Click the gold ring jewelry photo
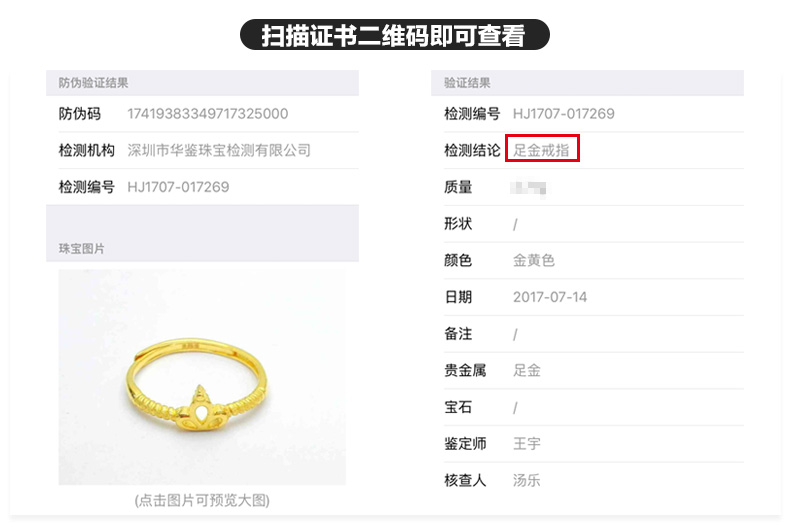 202,377
